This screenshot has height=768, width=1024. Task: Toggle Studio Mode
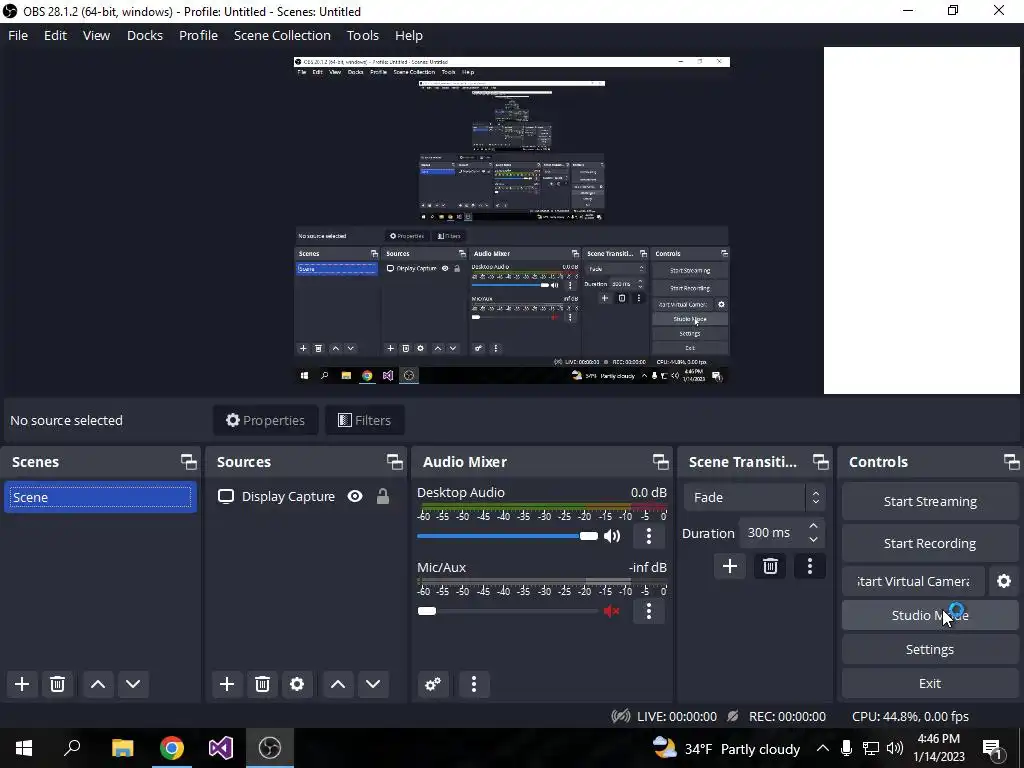pyautogui.click(x=930, y=615)
